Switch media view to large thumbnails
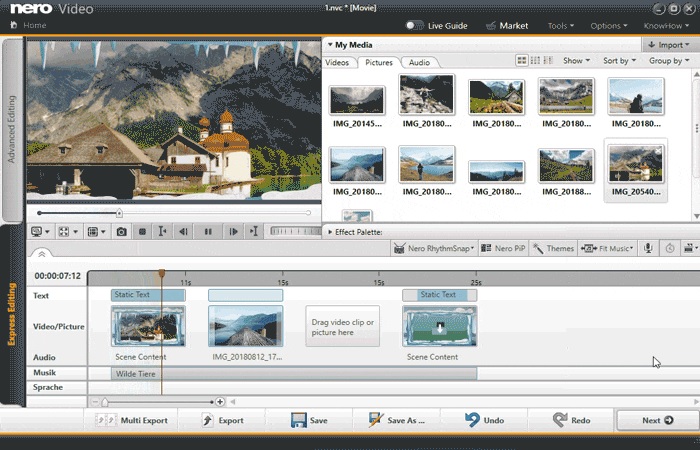Screen dimensions: 700x450 click(x=522, y=61)
